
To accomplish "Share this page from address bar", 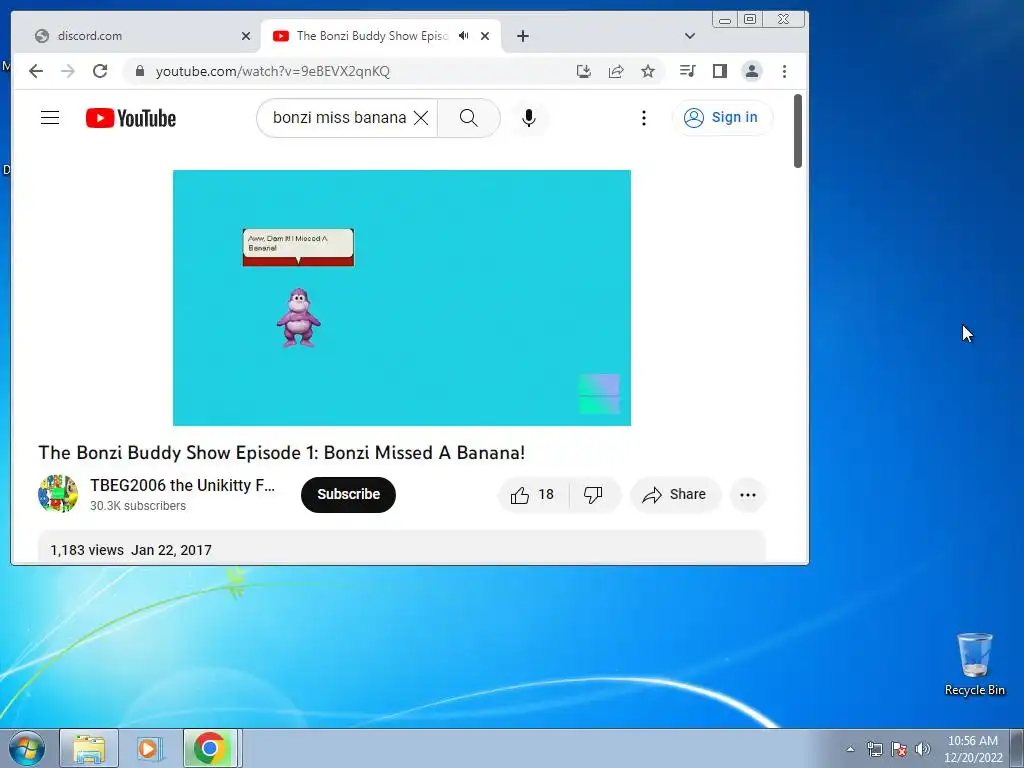I will (x=616, y=71).
